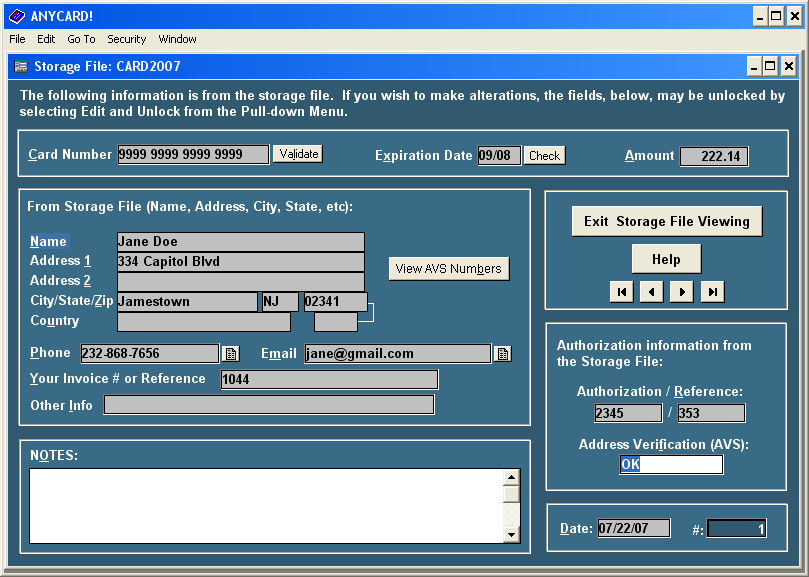809x577 pixels.
Task: Open the Edit menu
Action: pos(46,39)
